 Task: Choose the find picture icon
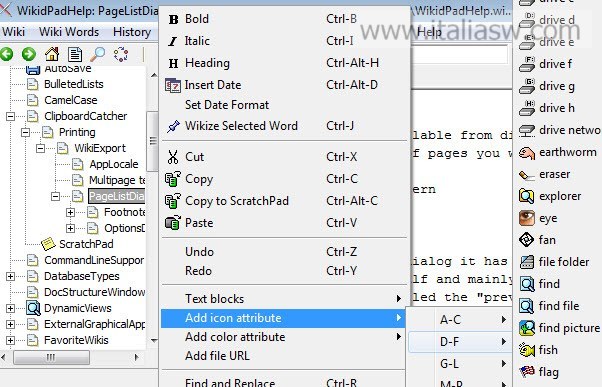click(x=559, y=328)
